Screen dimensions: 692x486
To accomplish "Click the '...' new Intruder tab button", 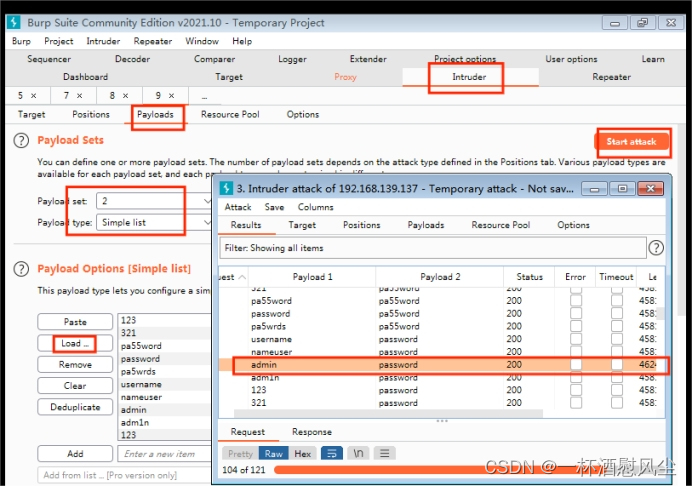I will pyautogui.click(x=204, y=96).
